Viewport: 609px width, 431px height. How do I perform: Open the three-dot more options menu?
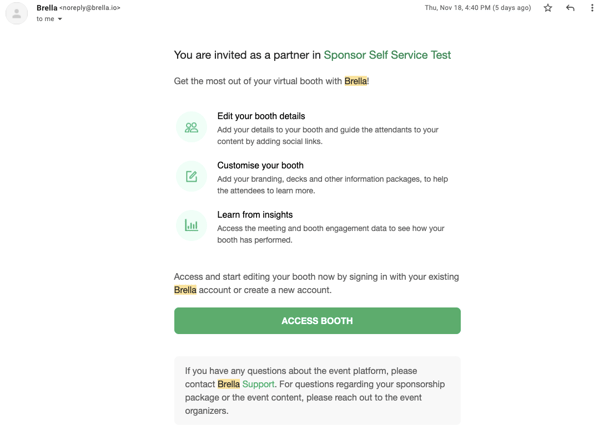point(592,8)
